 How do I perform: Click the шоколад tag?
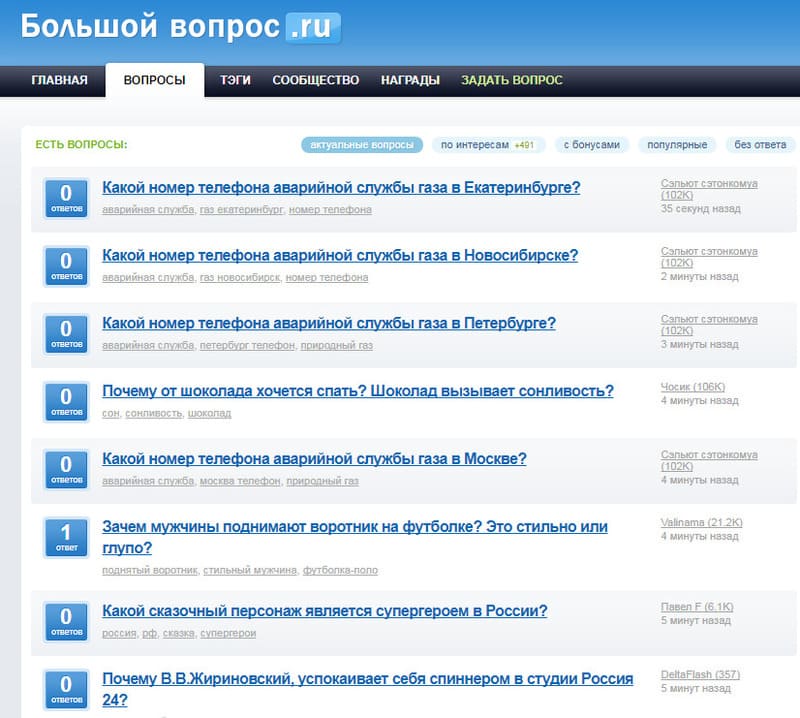(210, 414)
